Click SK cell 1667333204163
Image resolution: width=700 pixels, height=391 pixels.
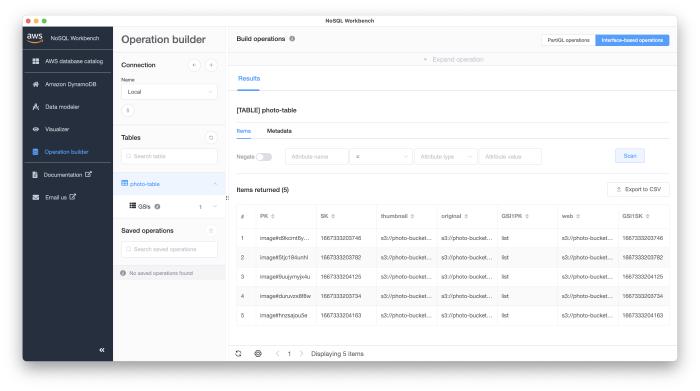pos(341,315)
